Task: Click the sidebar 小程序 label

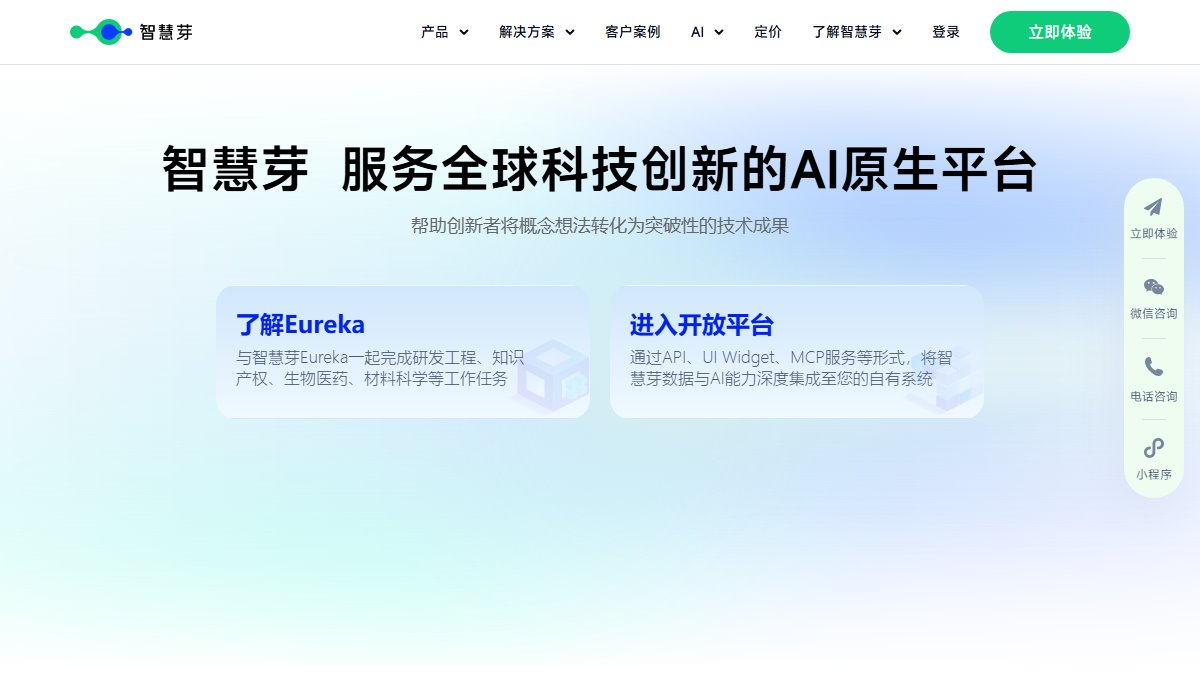Action: coord(1154,476)
